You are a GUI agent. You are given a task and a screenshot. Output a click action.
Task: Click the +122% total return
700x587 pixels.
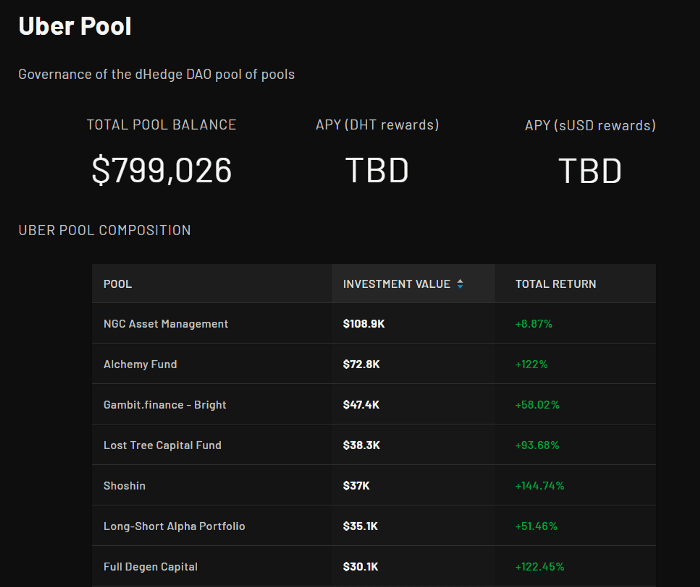point(531,364)
